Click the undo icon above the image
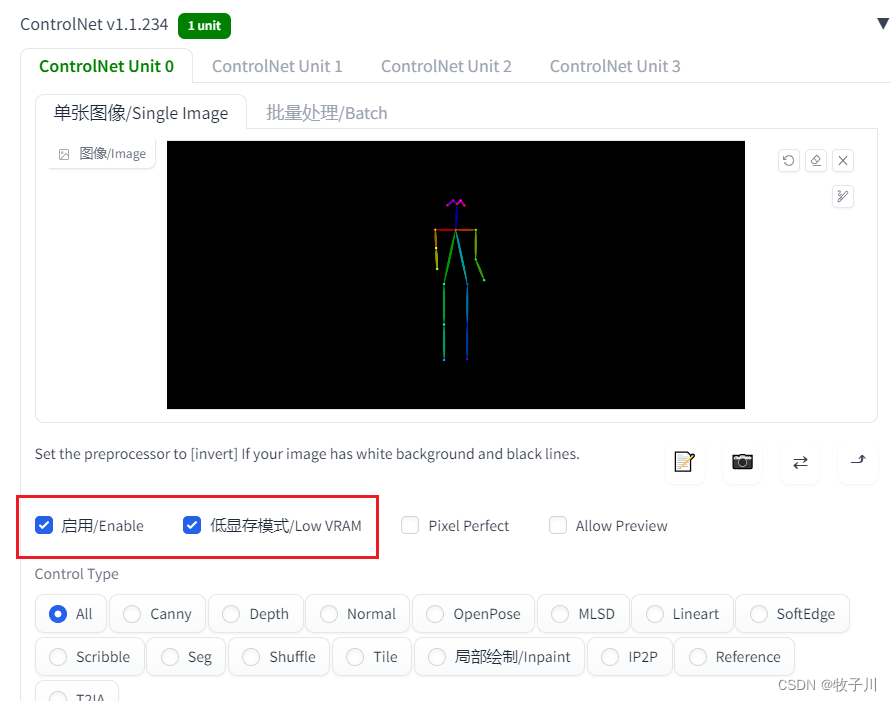Image resolution: width=891 pixels, height=701 pixels. (x=789, y=161)
